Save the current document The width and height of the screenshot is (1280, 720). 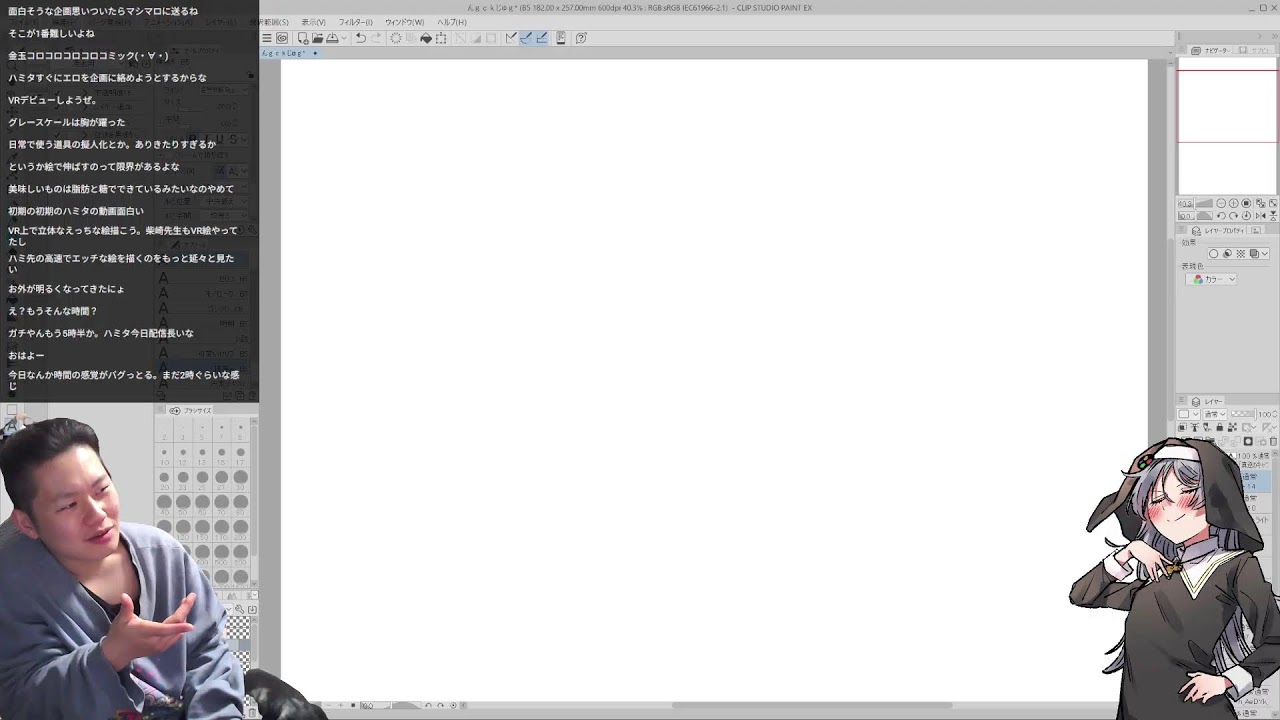pyautogui.click(x=332, y=38)
